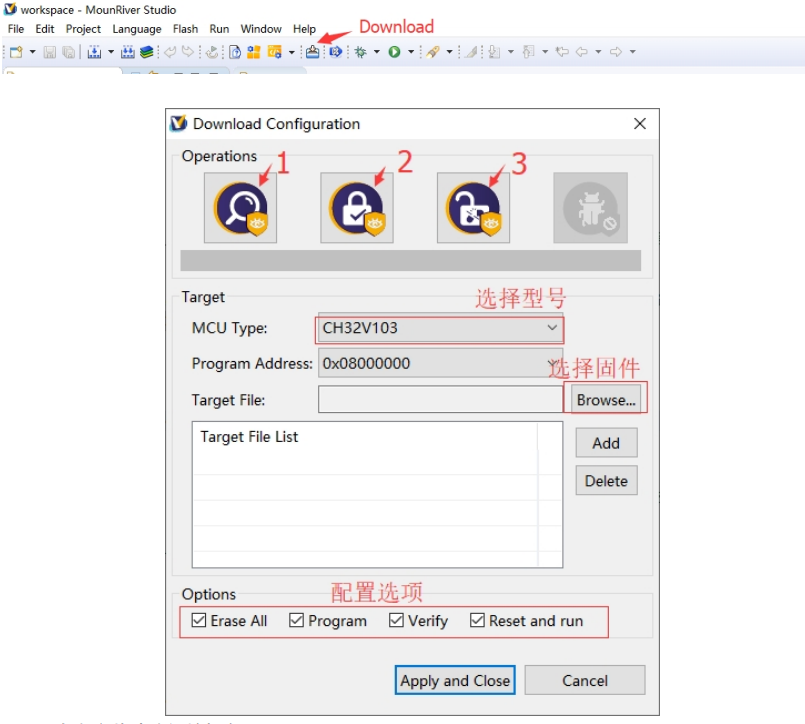Expand the Back navigation history dropdown
The height and width of the screenshot is (724, 805).
[x=598, y=52]
